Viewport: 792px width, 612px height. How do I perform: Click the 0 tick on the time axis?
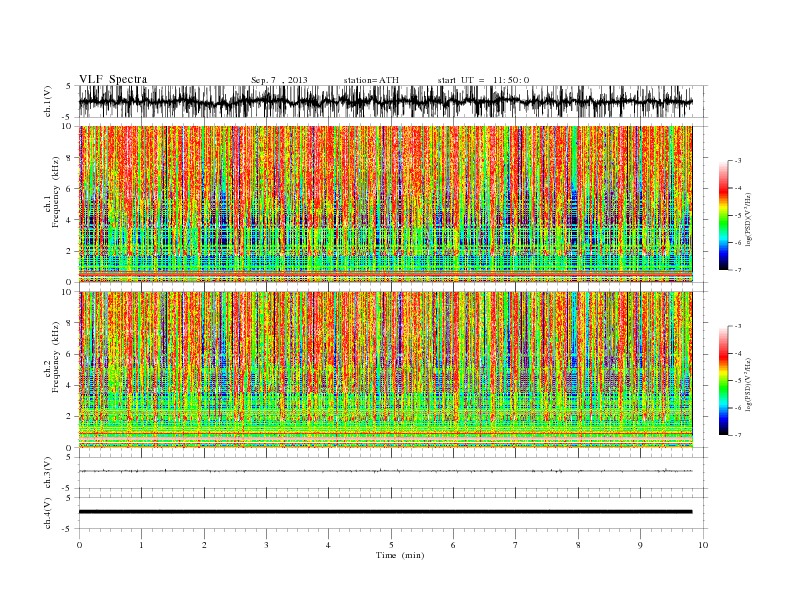79,545
